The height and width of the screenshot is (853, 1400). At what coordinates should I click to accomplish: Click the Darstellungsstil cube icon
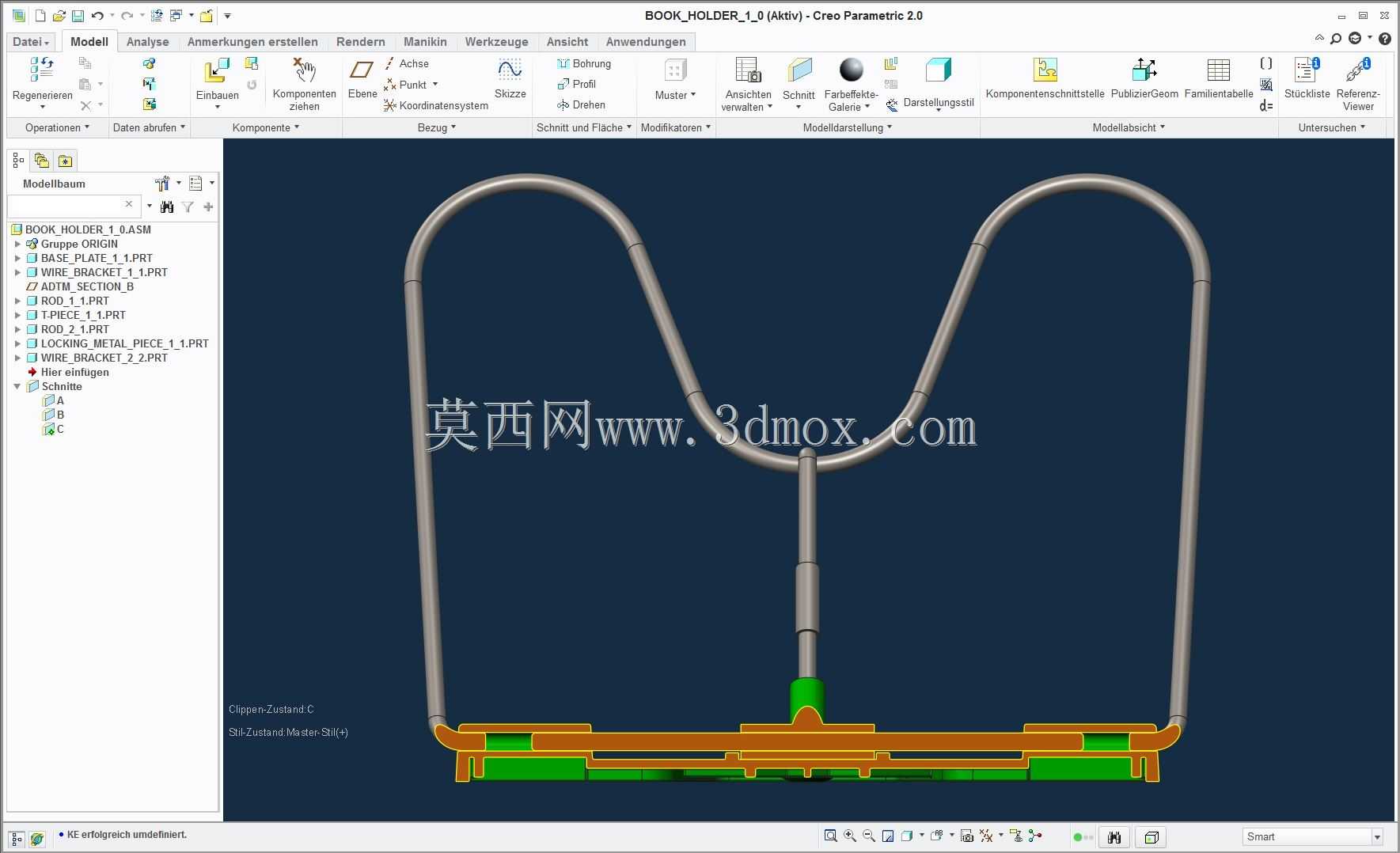tap(939, 70)
